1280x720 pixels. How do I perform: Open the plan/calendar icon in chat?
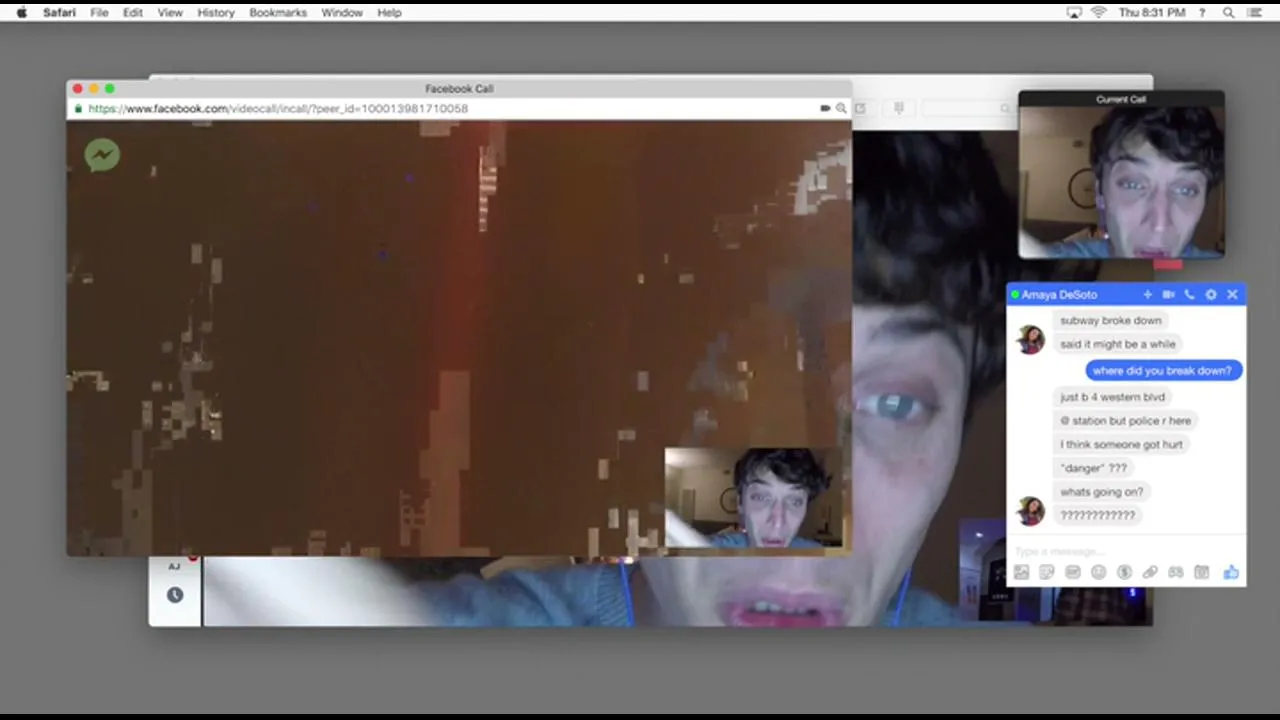pos(1202,573)
